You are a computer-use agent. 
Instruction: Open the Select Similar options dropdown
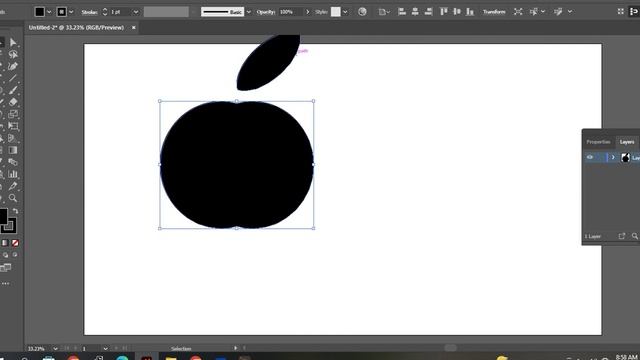[x=543, y=12]
